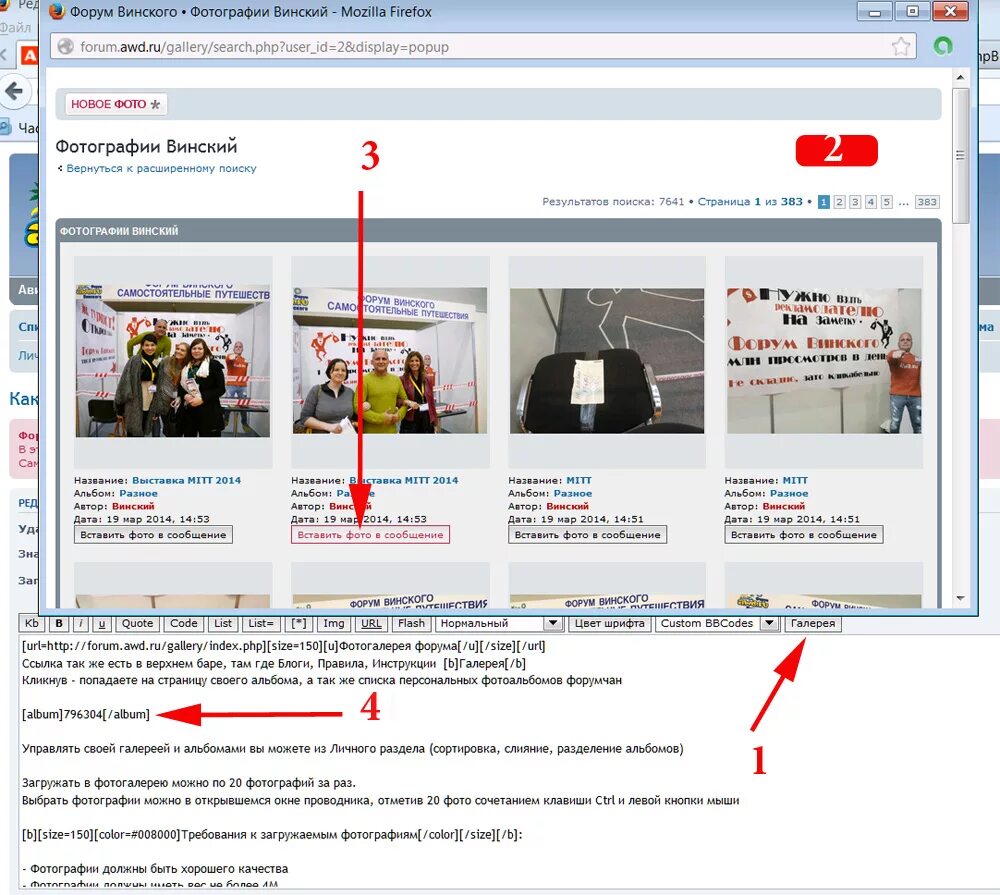
Task: Open thumbnail of Форум Винского banner photo
Action: pyautogui.click(x=824, y=361)
